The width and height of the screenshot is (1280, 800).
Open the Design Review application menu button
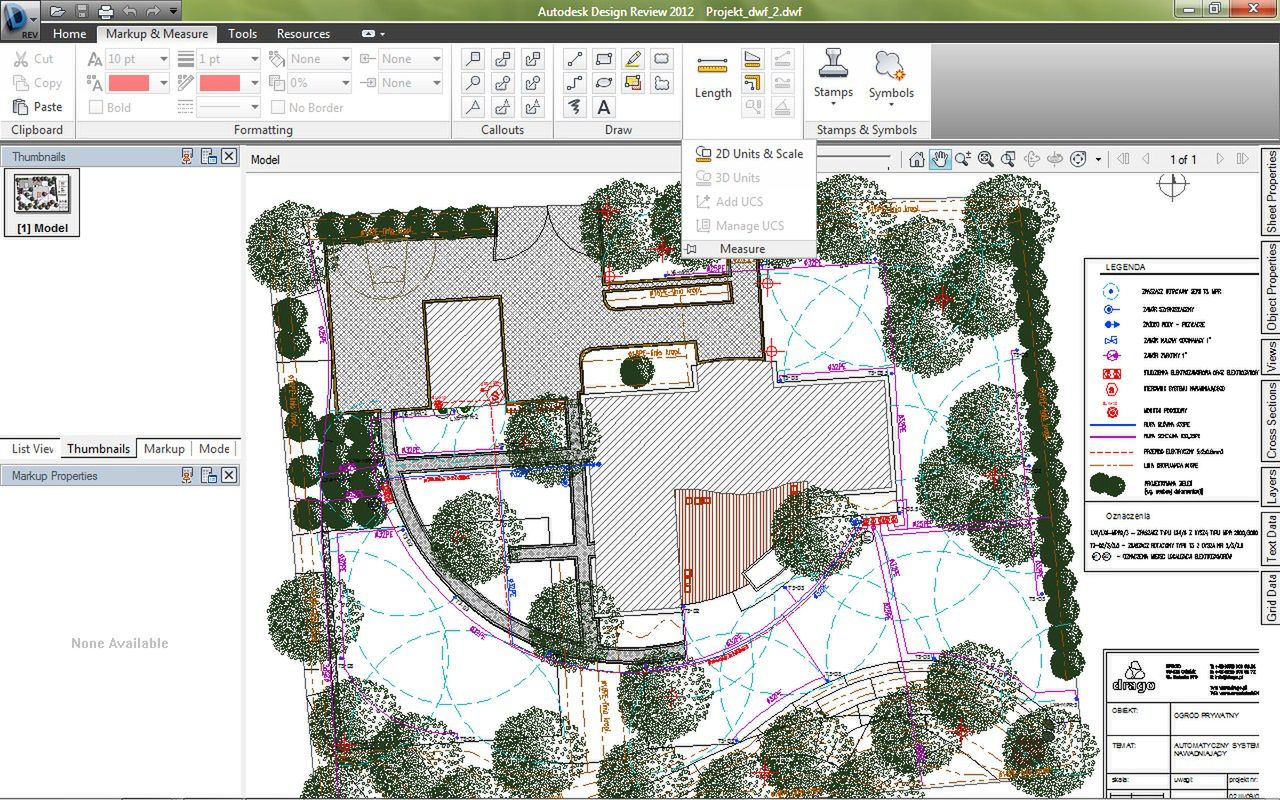pos(20,19)
